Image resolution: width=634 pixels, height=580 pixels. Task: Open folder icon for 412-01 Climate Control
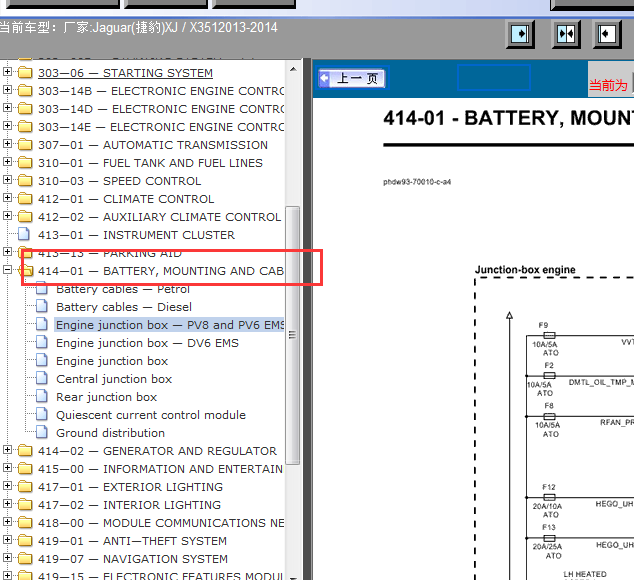(25, 199)
